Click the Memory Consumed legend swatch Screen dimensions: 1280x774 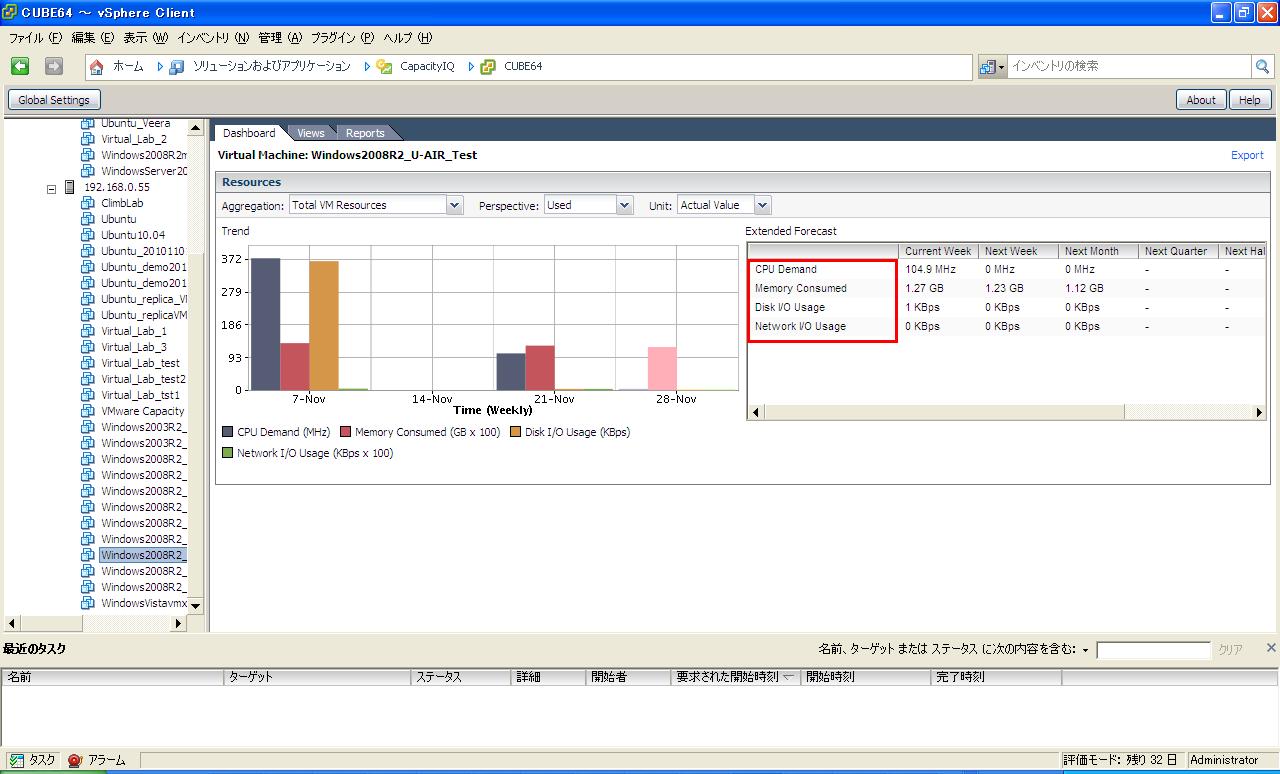(345, 432)
